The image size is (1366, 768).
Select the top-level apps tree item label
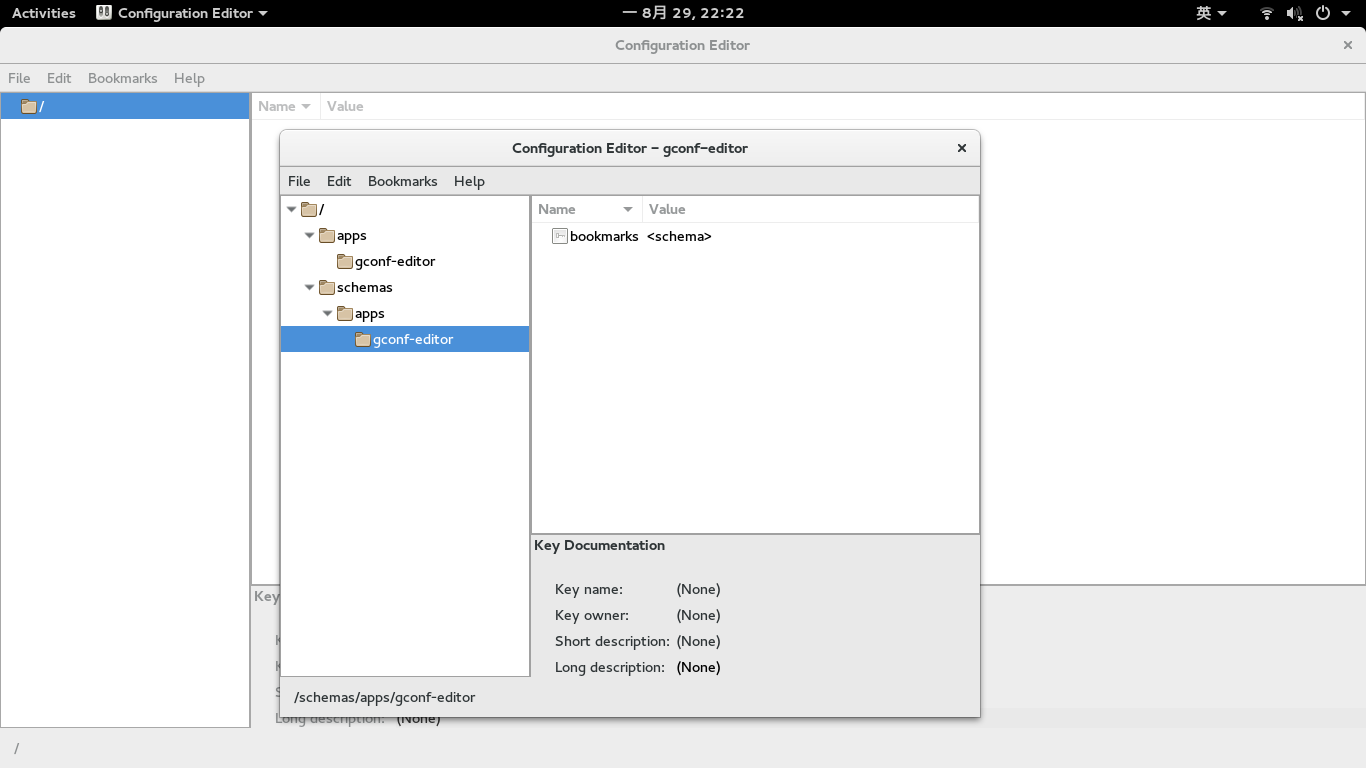(351, 236)
